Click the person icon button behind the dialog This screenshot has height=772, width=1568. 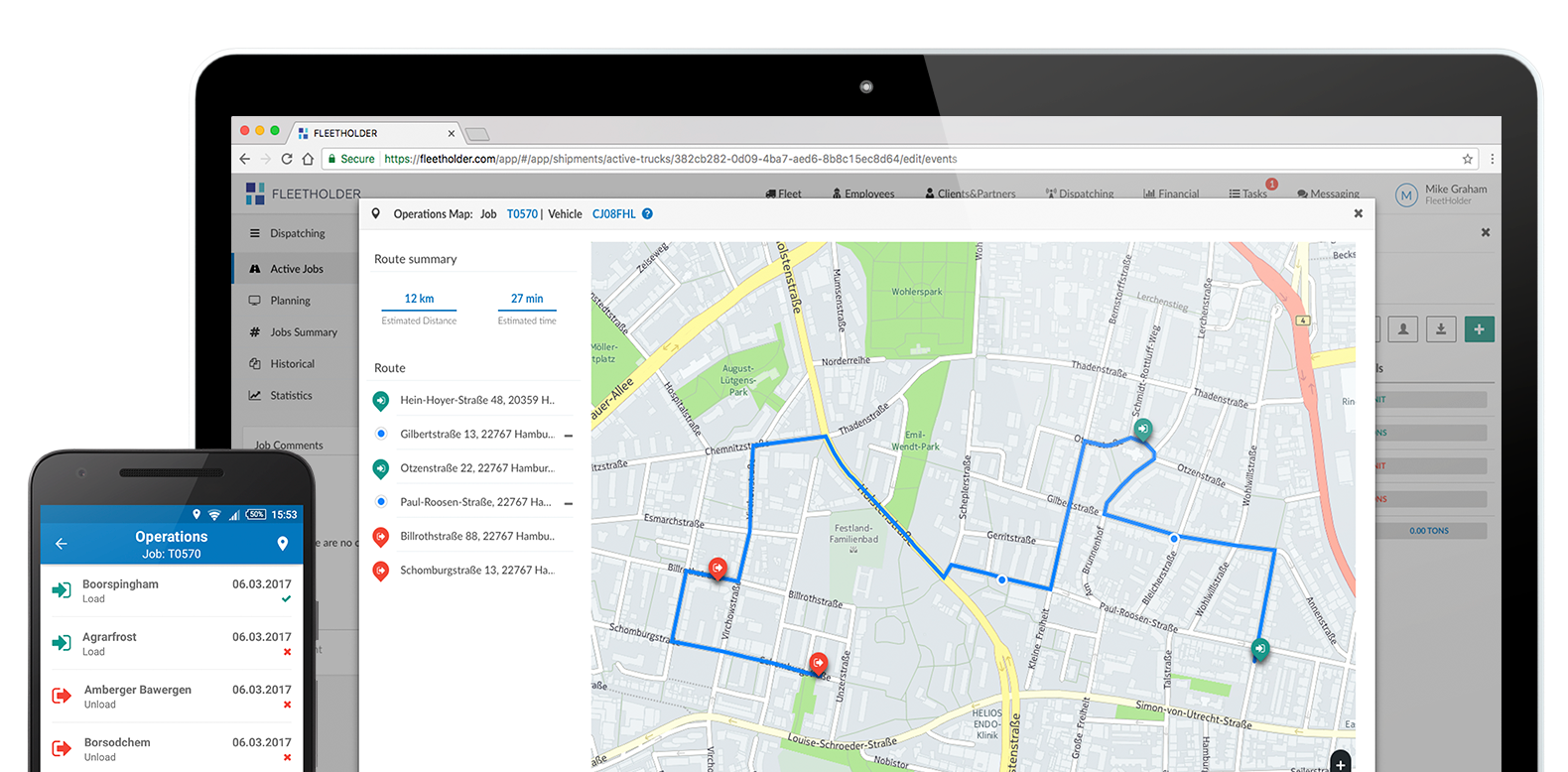tap(1403, 329)
